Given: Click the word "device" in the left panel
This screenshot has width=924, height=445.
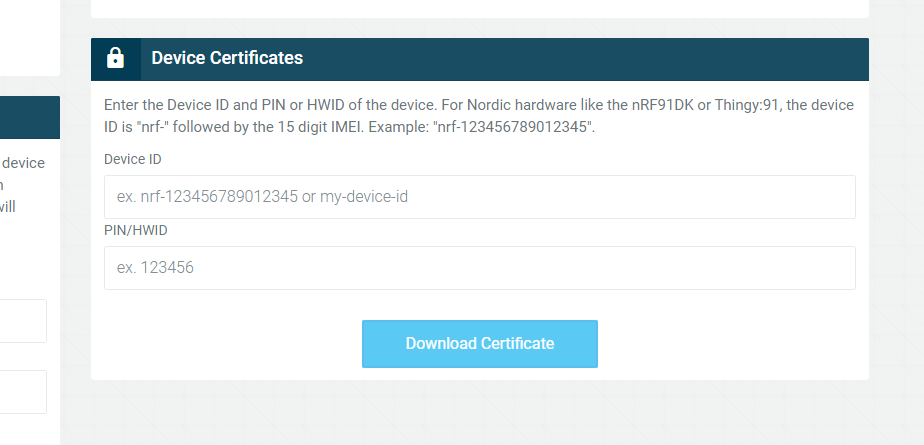Looking at the screenshot, I should (x=23, y=163).
